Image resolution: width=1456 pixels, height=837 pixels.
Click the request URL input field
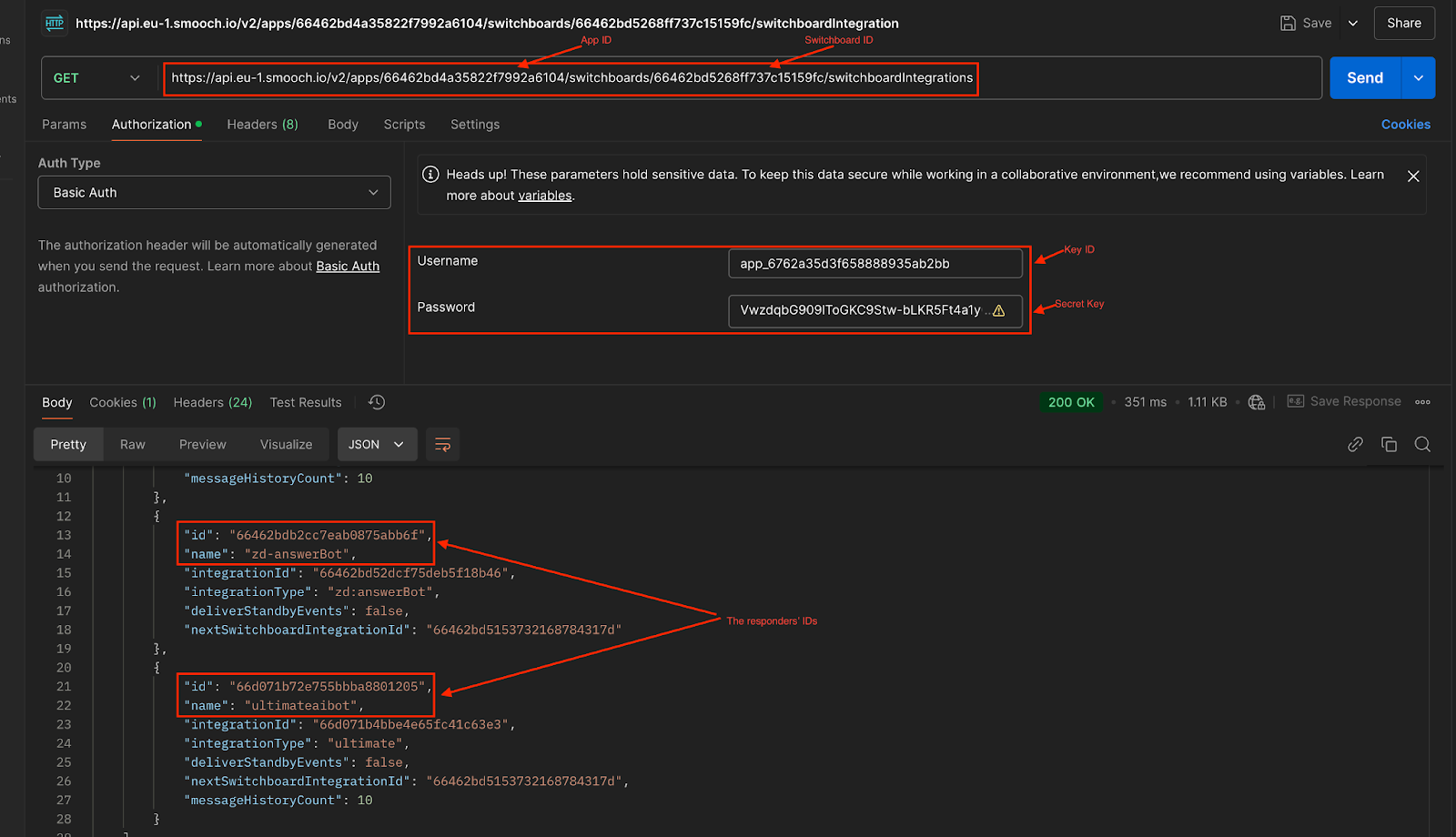[x=742, y=78]
